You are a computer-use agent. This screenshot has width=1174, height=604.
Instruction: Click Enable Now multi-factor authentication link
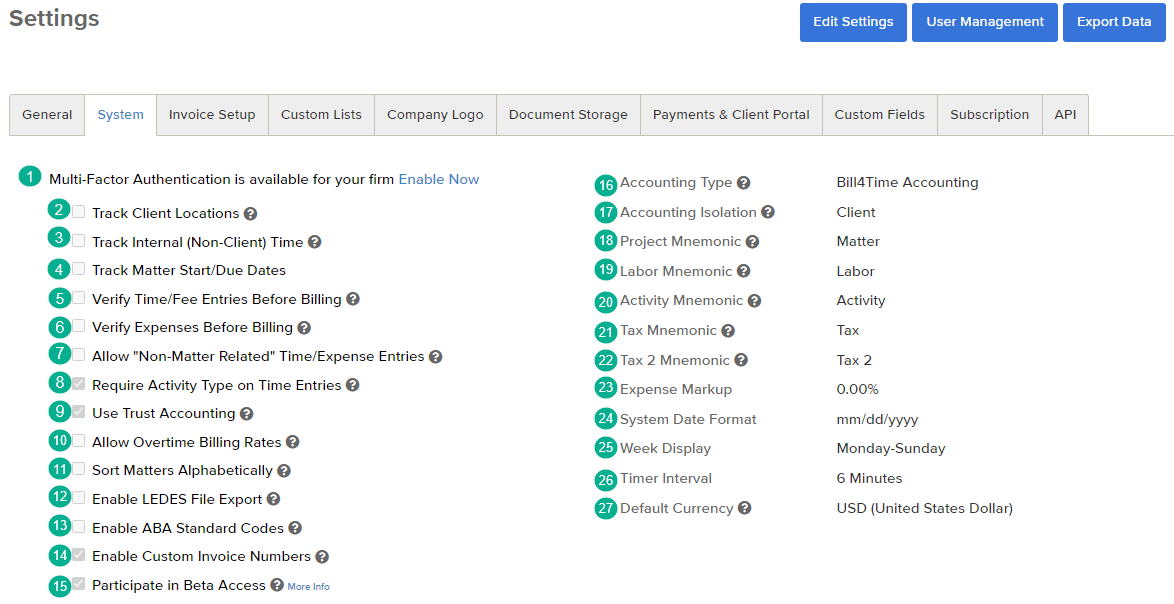tap(439, 180)
